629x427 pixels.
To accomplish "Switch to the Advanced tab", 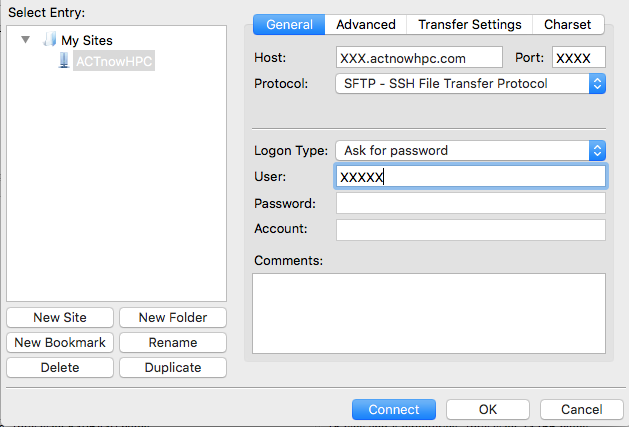I will point(366,24).
